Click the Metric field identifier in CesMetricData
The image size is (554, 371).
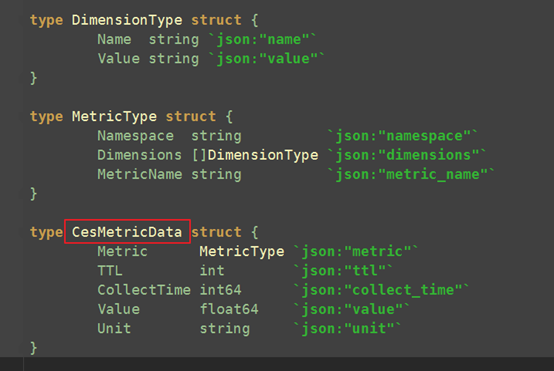coord(122,252)
